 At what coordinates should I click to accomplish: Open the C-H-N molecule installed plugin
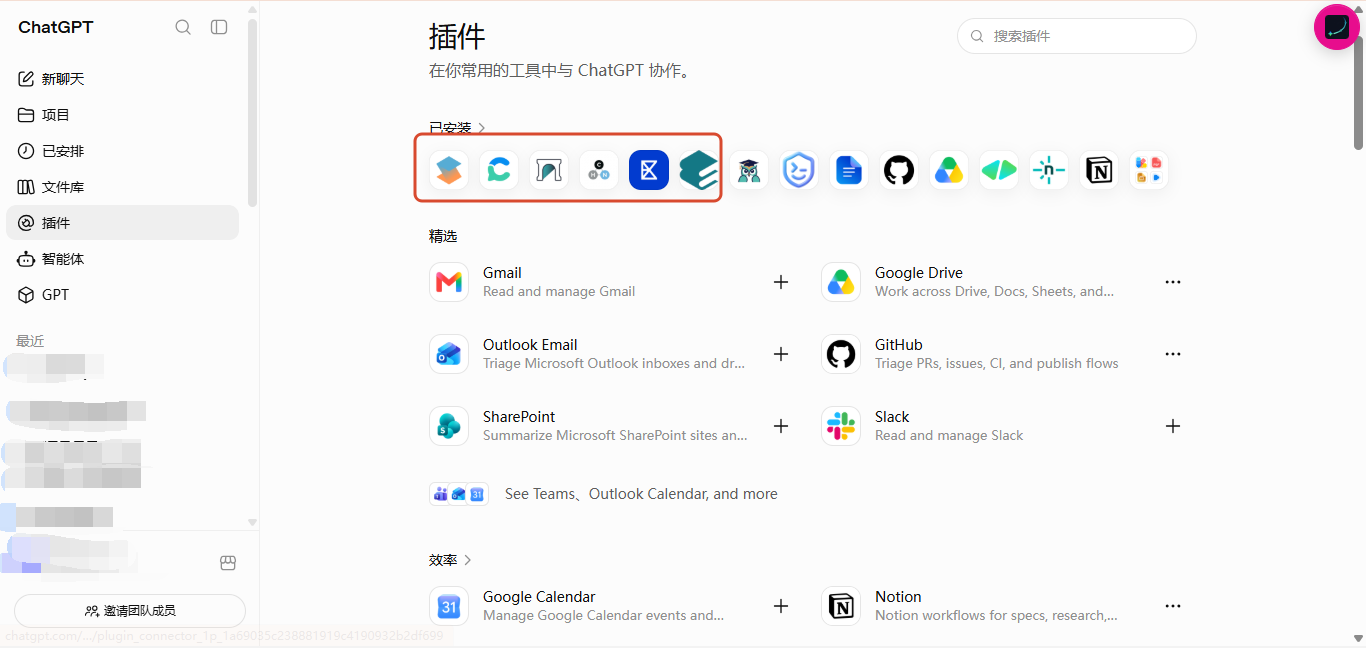(x=599, y=170)
